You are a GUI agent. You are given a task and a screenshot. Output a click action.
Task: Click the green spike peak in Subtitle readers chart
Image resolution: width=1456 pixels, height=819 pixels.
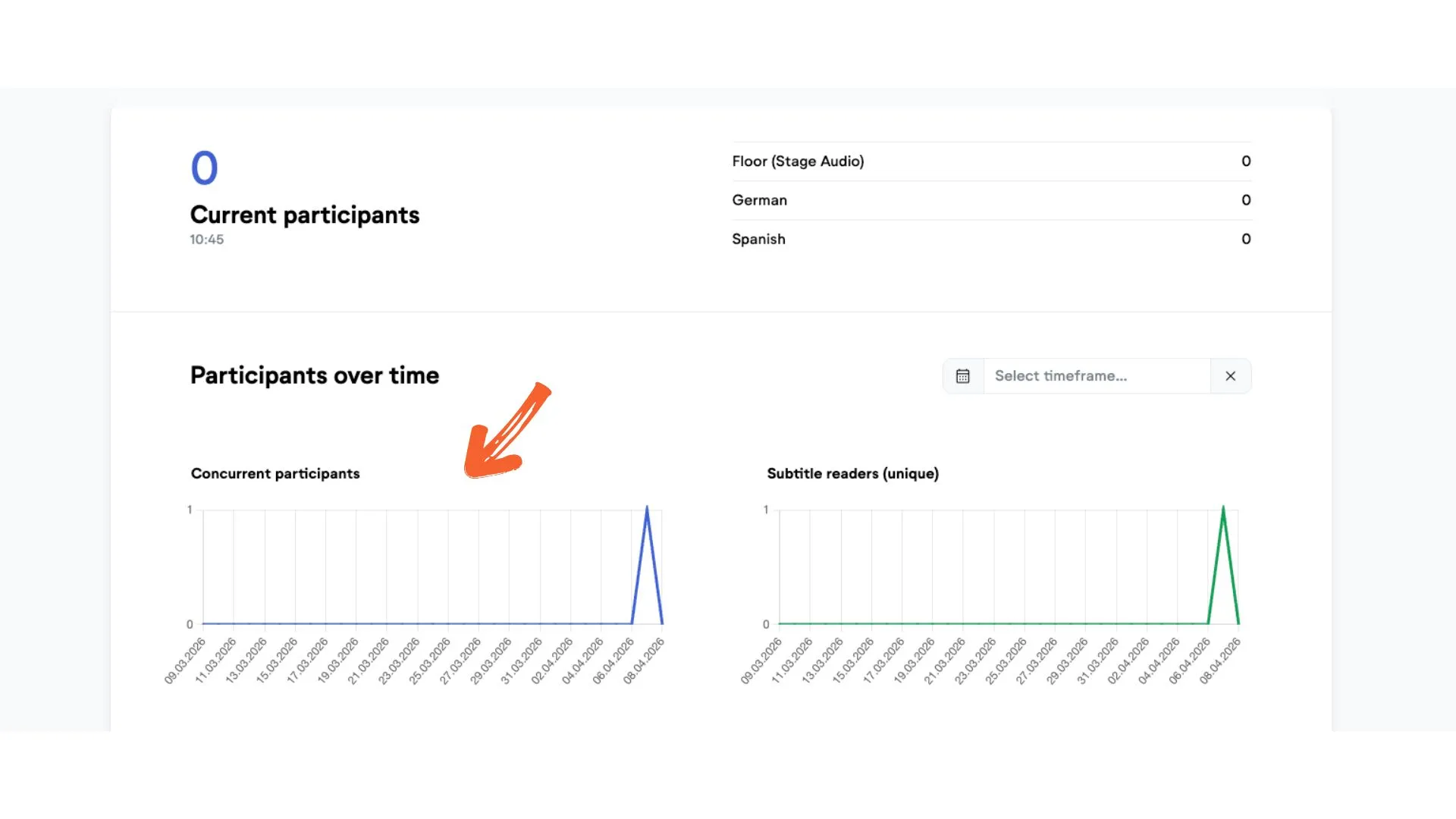pyautogui.click(x=1223, y=510)
